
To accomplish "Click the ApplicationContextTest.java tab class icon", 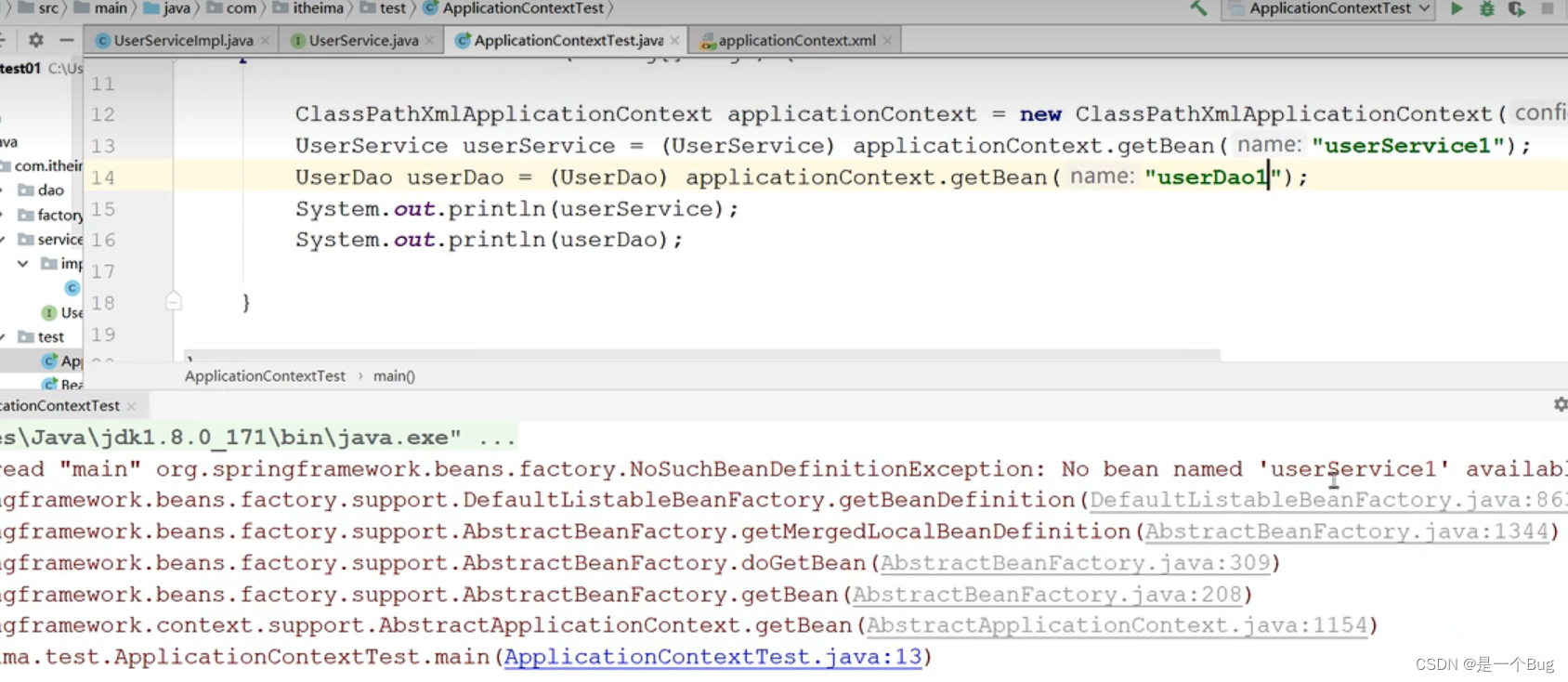I will point(463,41).
